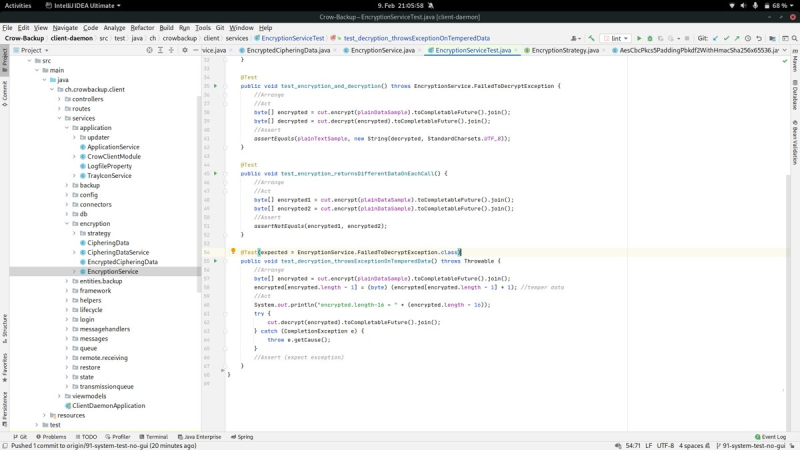Open the Event Log

coord(770,437)
